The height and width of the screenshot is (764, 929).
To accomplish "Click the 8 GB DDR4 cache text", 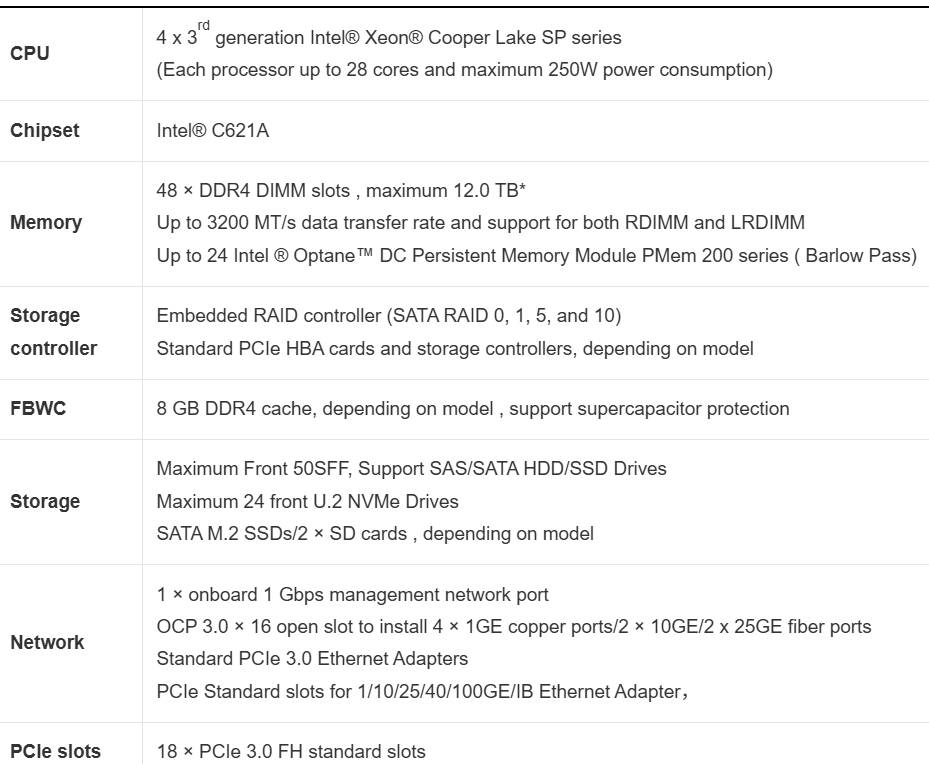I will (x=473, y=409).
